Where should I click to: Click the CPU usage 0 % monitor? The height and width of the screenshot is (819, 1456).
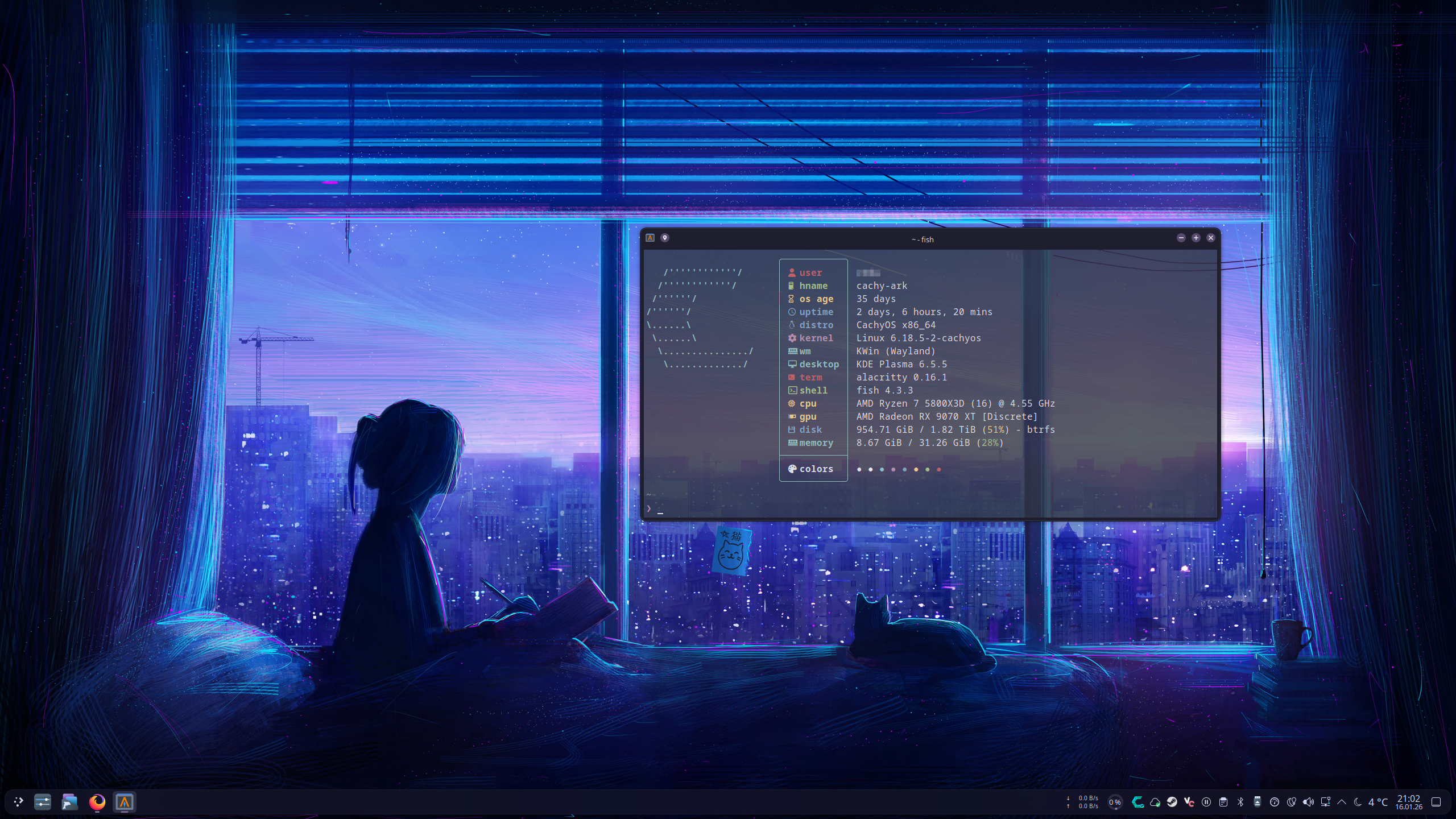coord(1115,802)
